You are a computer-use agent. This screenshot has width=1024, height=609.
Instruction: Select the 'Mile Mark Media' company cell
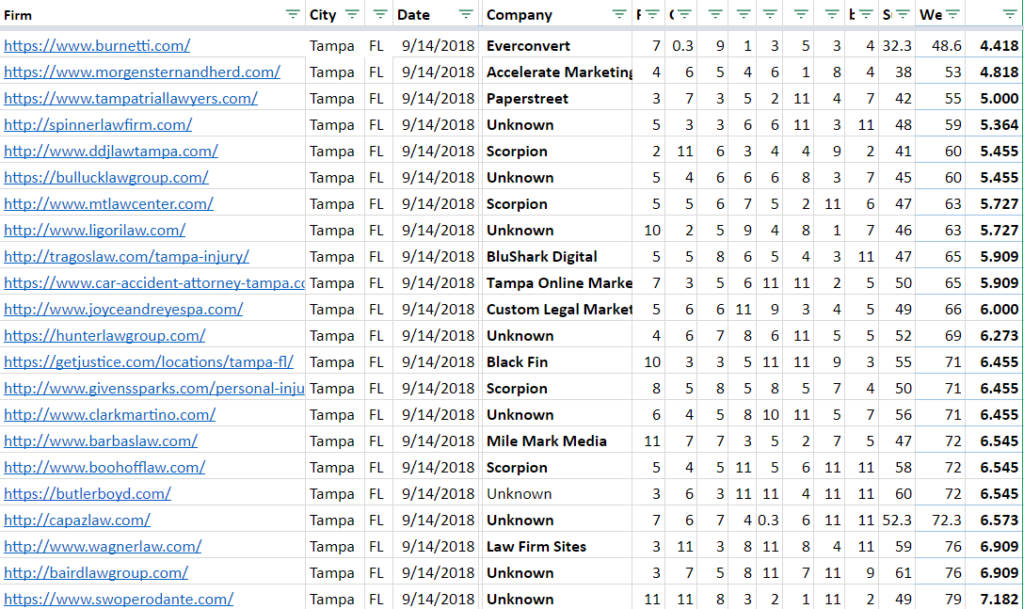tap(556, 441)
